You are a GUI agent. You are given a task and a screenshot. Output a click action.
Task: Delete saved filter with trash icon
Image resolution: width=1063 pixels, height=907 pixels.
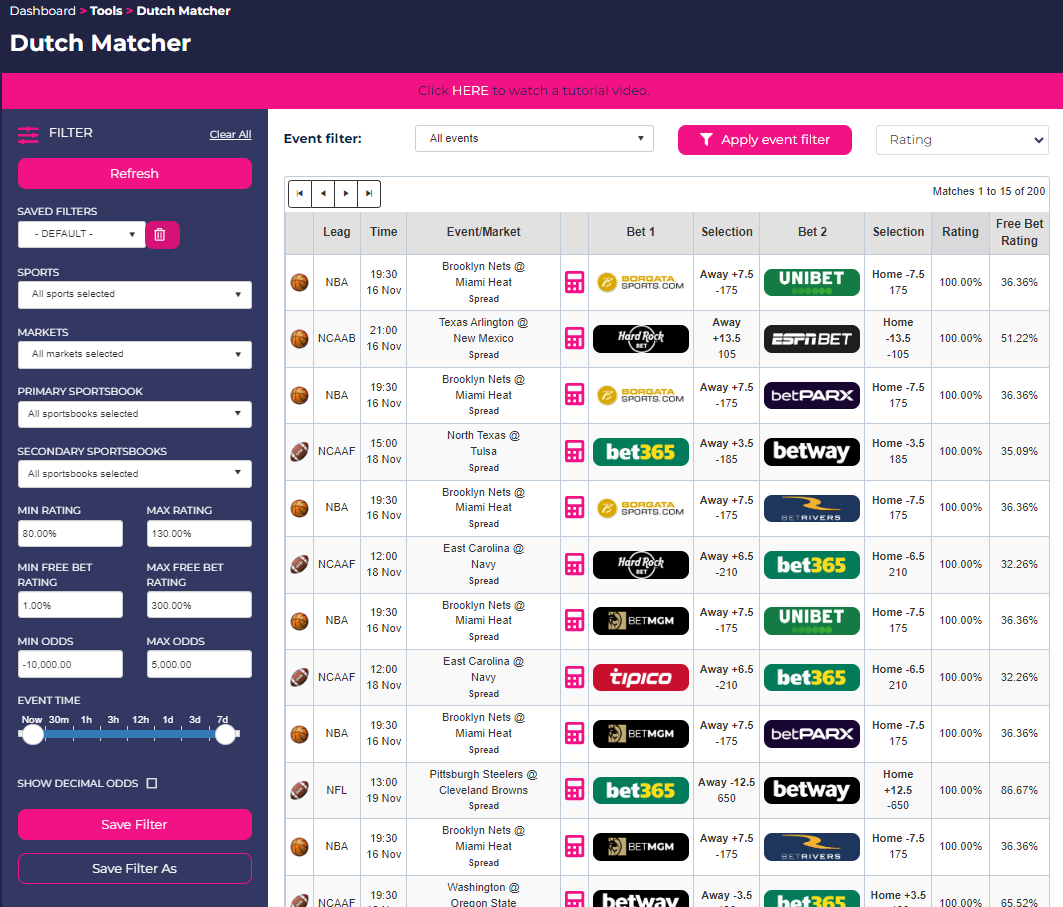pyautogui.click(x=161, y=235)
